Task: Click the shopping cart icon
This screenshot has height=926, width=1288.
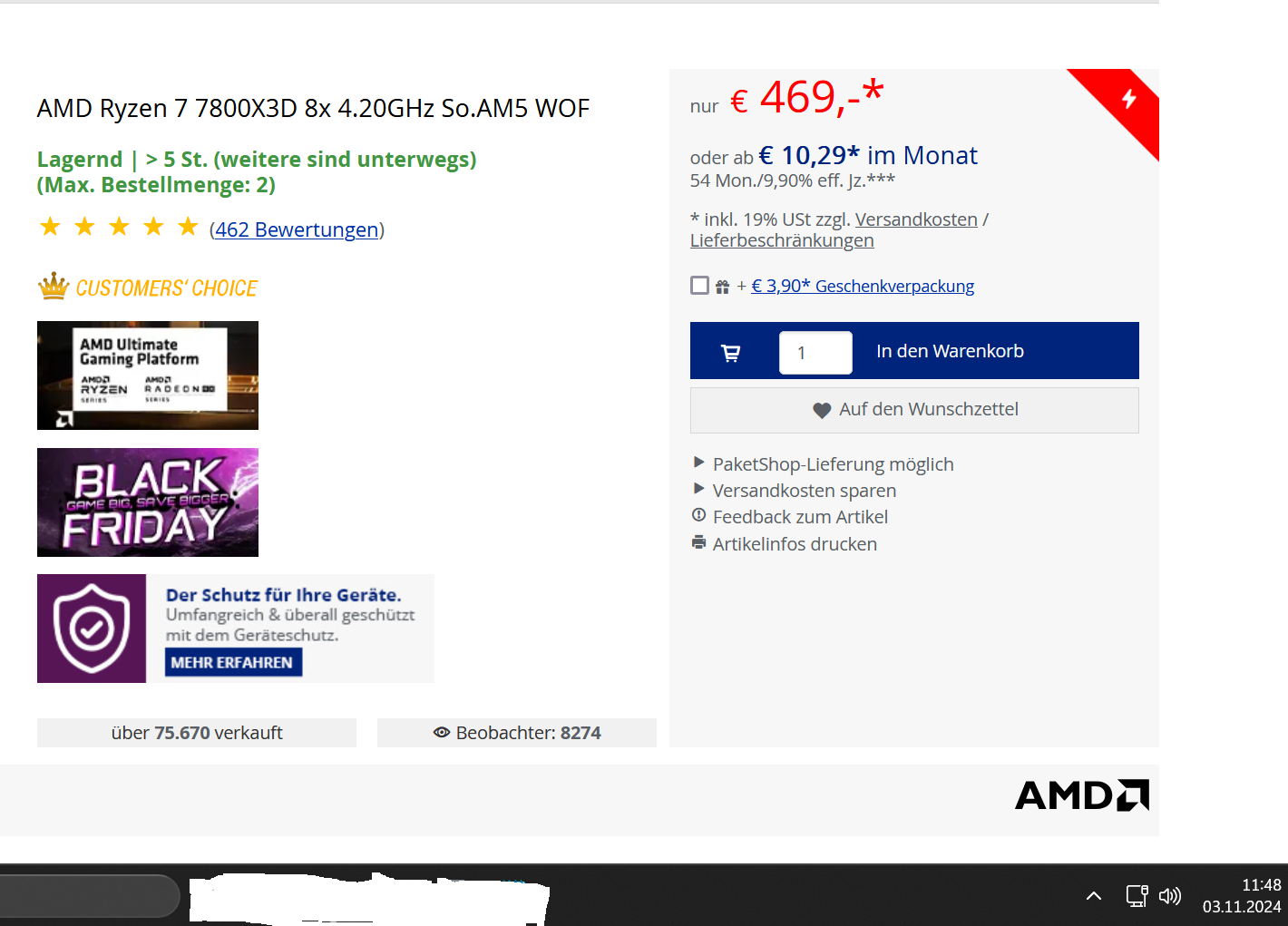Action: point(730,353)
